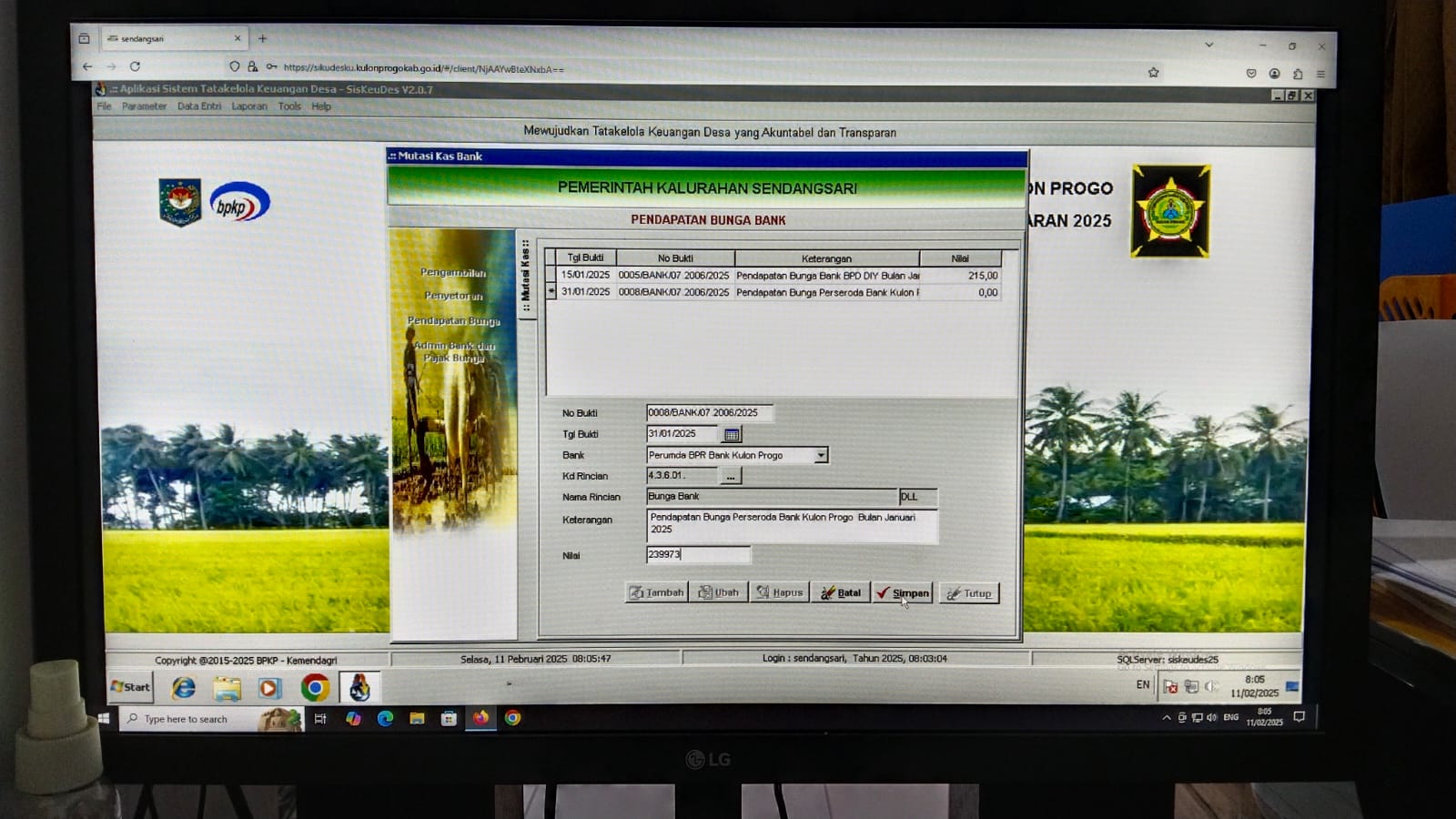Select Admin Bank dan Pajak Bunga

tap(454, 351)
